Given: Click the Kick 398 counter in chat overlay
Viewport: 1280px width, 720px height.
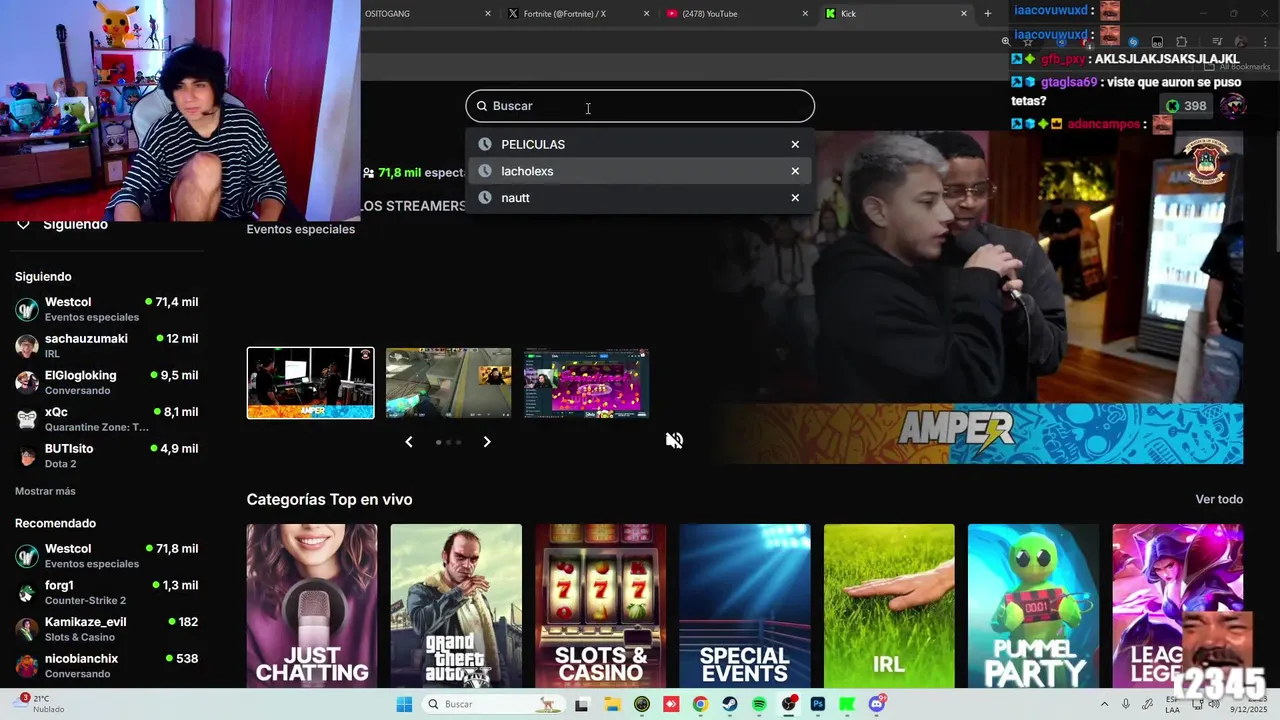Looking at the screenshot, I should pyautogui.click(x=1185, y=106).
